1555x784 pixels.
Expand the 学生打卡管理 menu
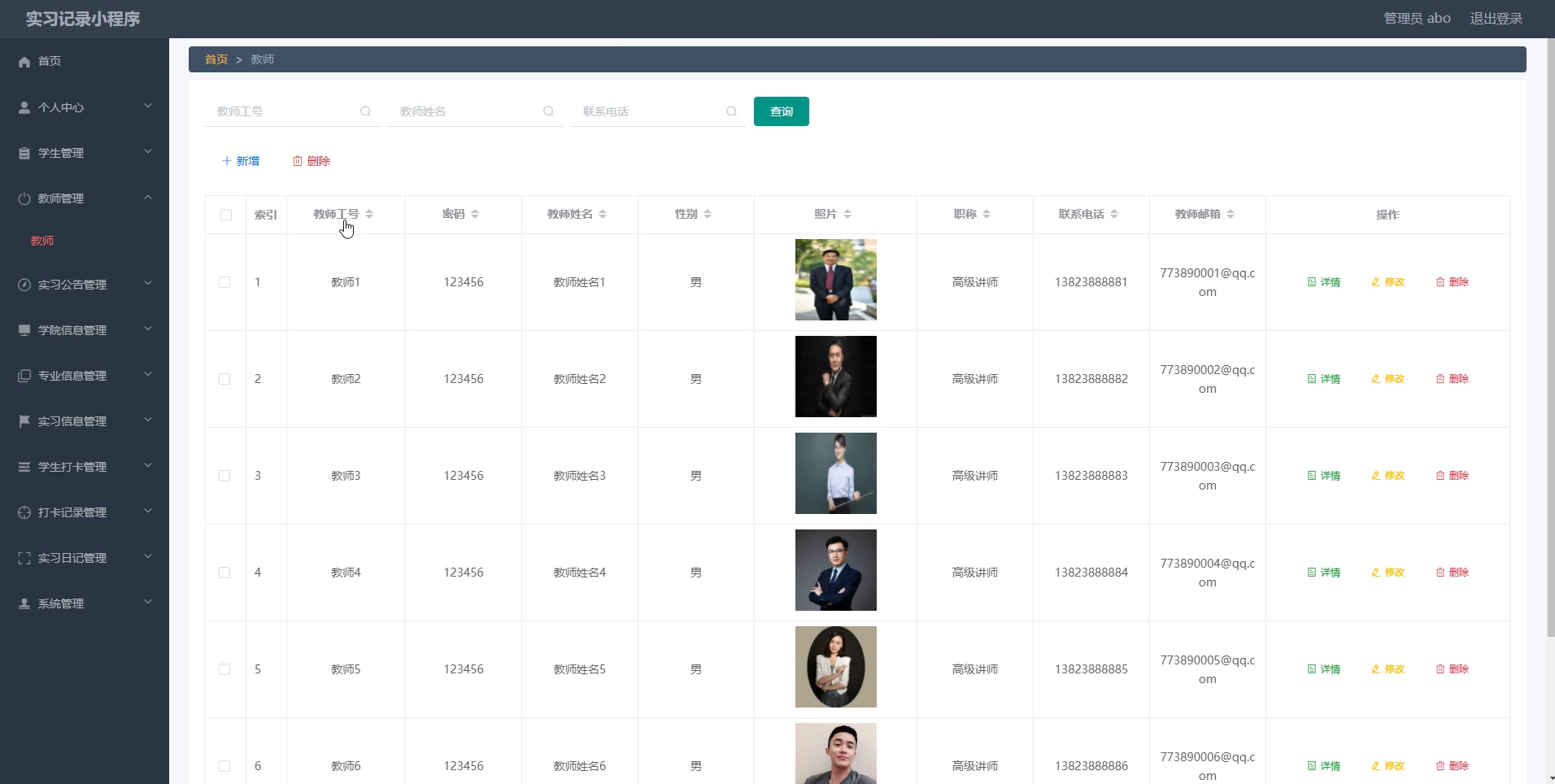pyautogui.click(x=85, y=467)
